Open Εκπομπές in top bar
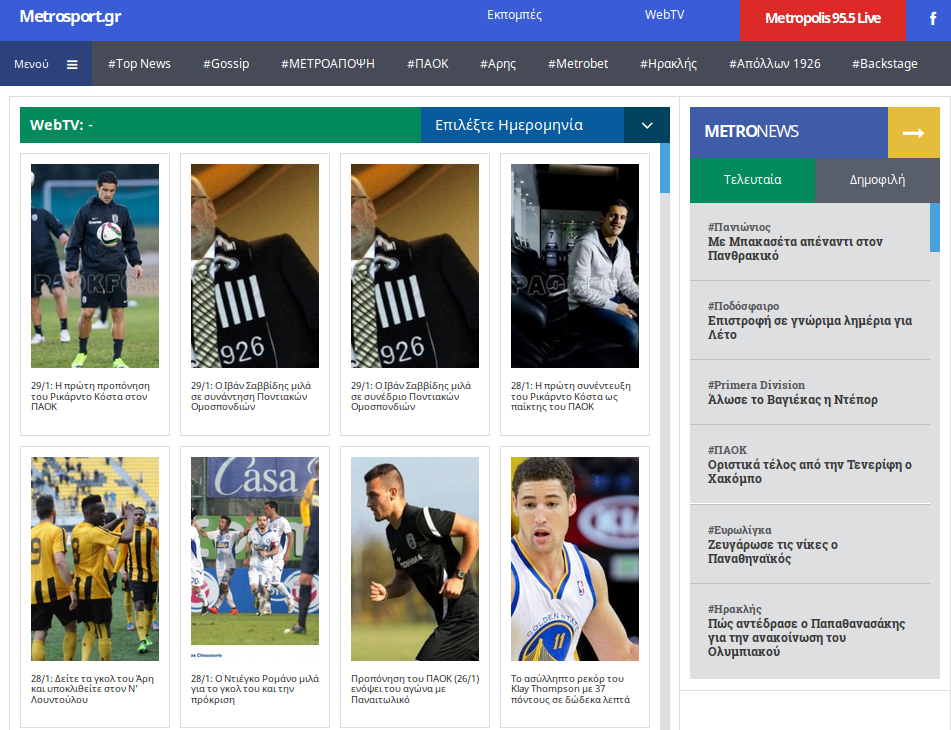 [514, 15]
